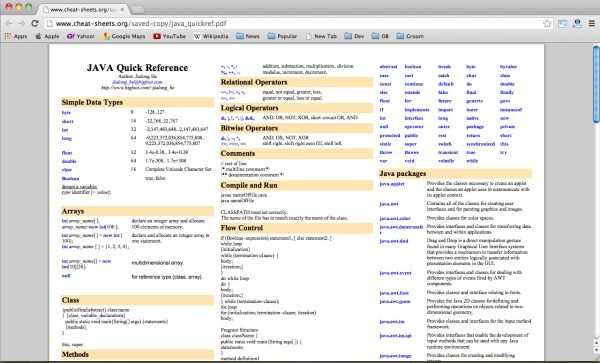Image resolution: width=600 pixels, height=363 pixels.
Task: Click the 'protected' keyword
Action: coord(390,136)
